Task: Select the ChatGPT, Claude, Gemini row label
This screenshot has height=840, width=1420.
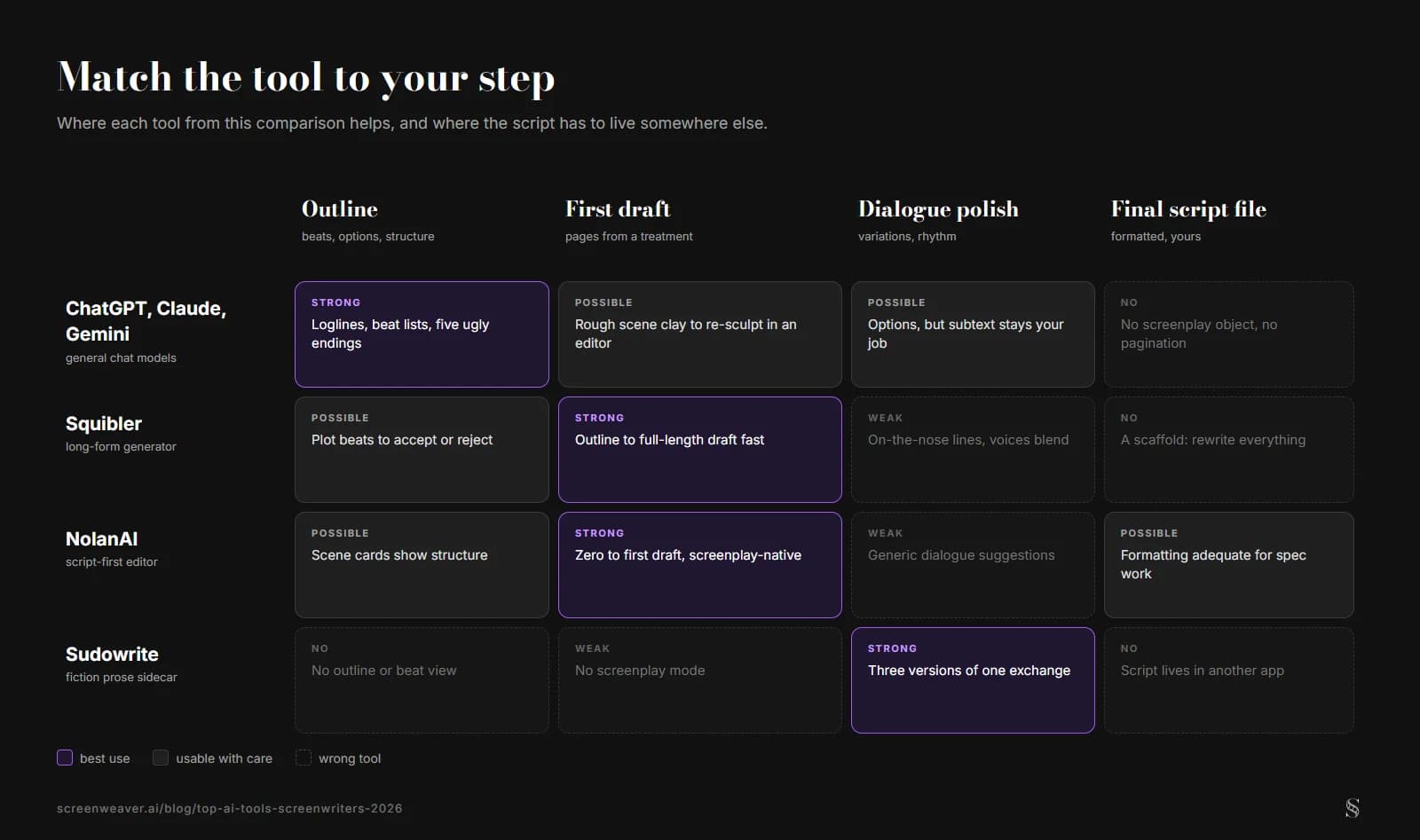Action: click(146, 321)
